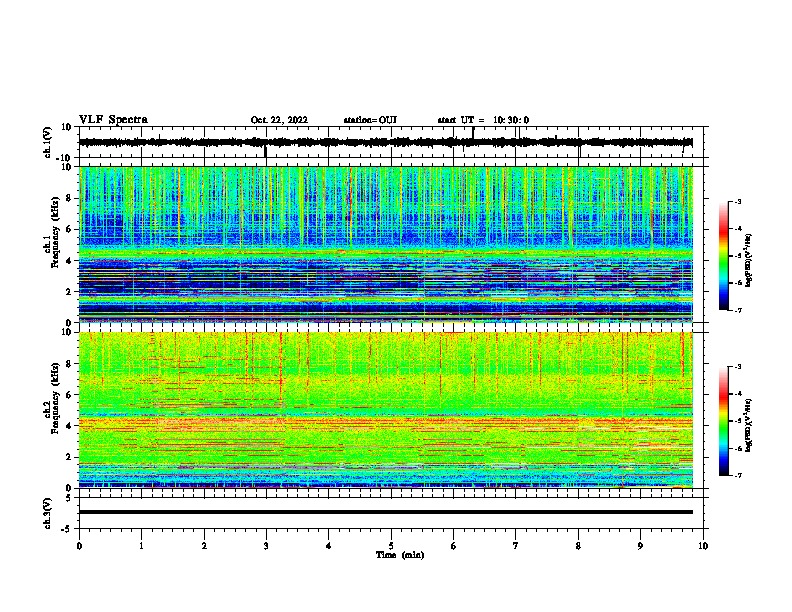Click the "6" kHz tick on ch.2 spectrogram axis

(x=69, y=394)
